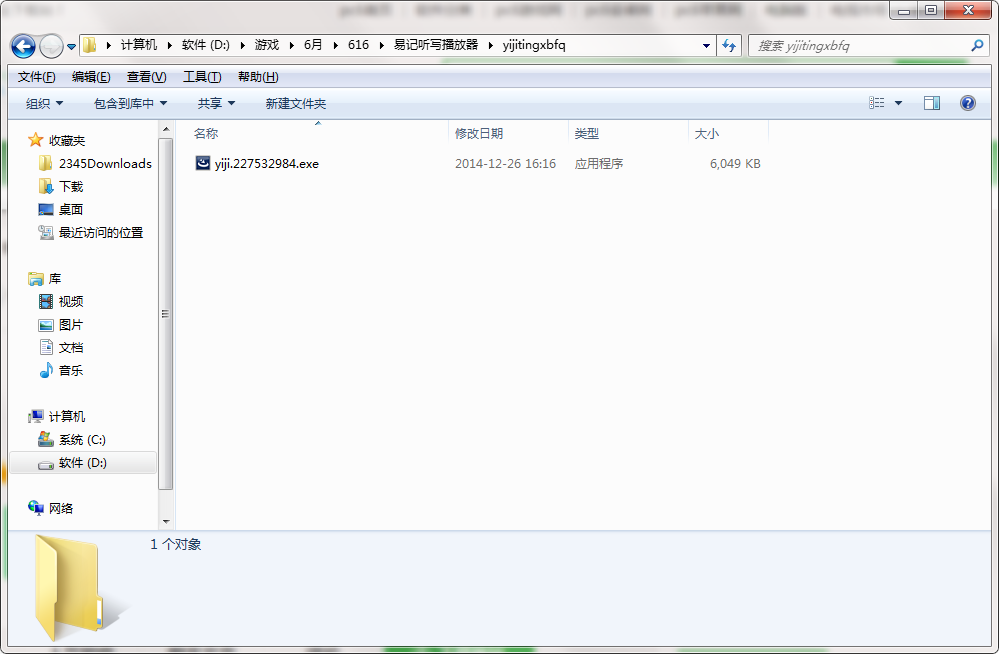This screenshot has height=654, width=999.
Task: Select 2345Downloads folder
Action: (x=105, y=164)
